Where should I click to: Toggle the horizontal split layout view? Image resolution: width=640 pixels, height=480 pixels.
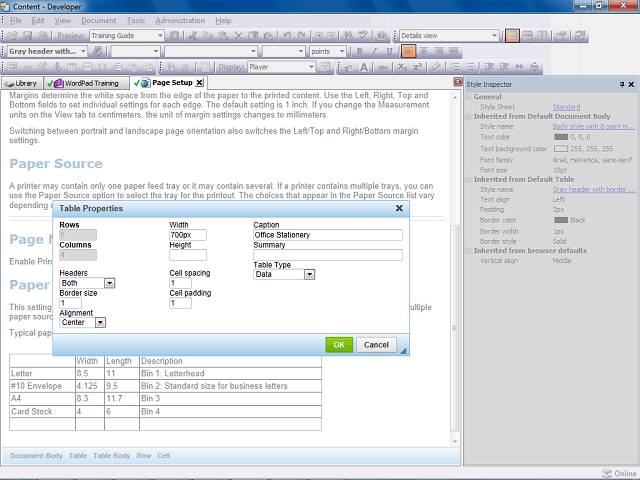(527, 36)
